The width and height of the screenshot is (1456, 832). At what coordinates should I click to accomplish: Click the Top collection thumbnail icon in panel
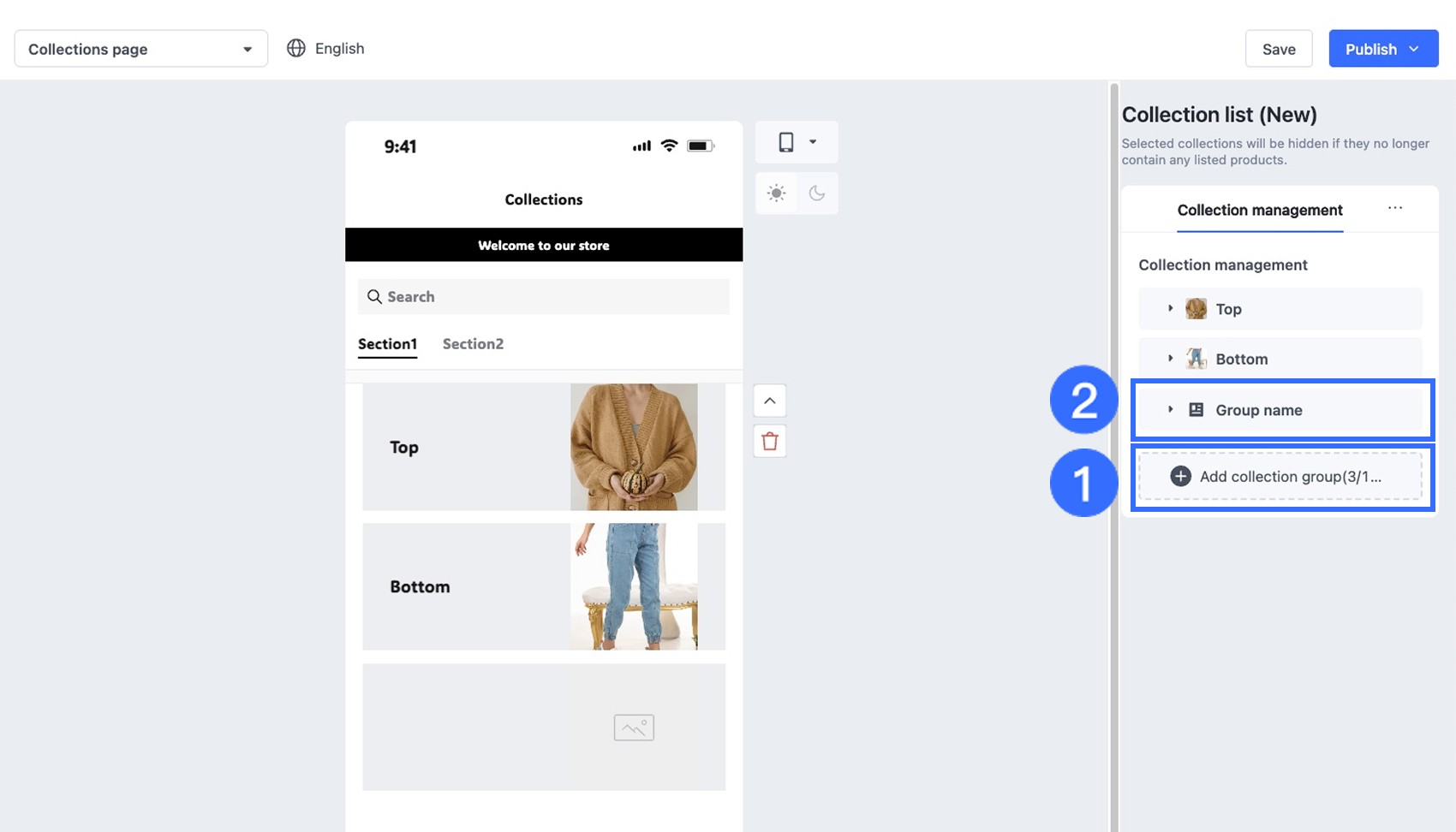pyautogui.click(x=1196, y=309)
